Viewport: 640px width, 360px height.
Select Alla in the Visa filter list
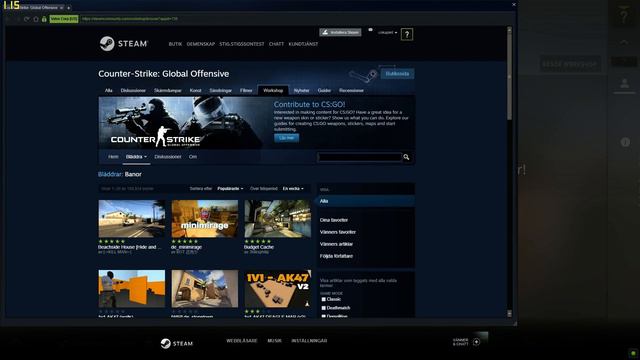[x=366, y=201]
